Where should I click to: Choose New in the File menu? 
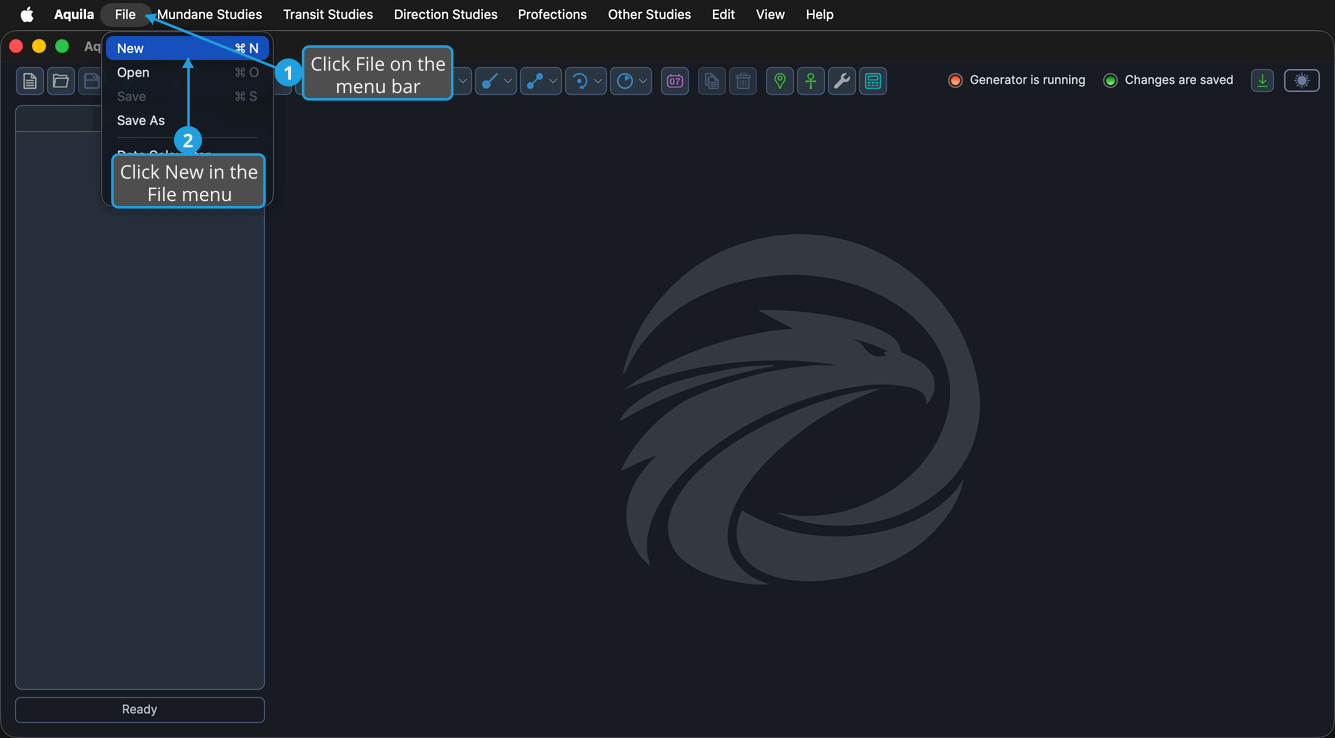tap(187, 48)
